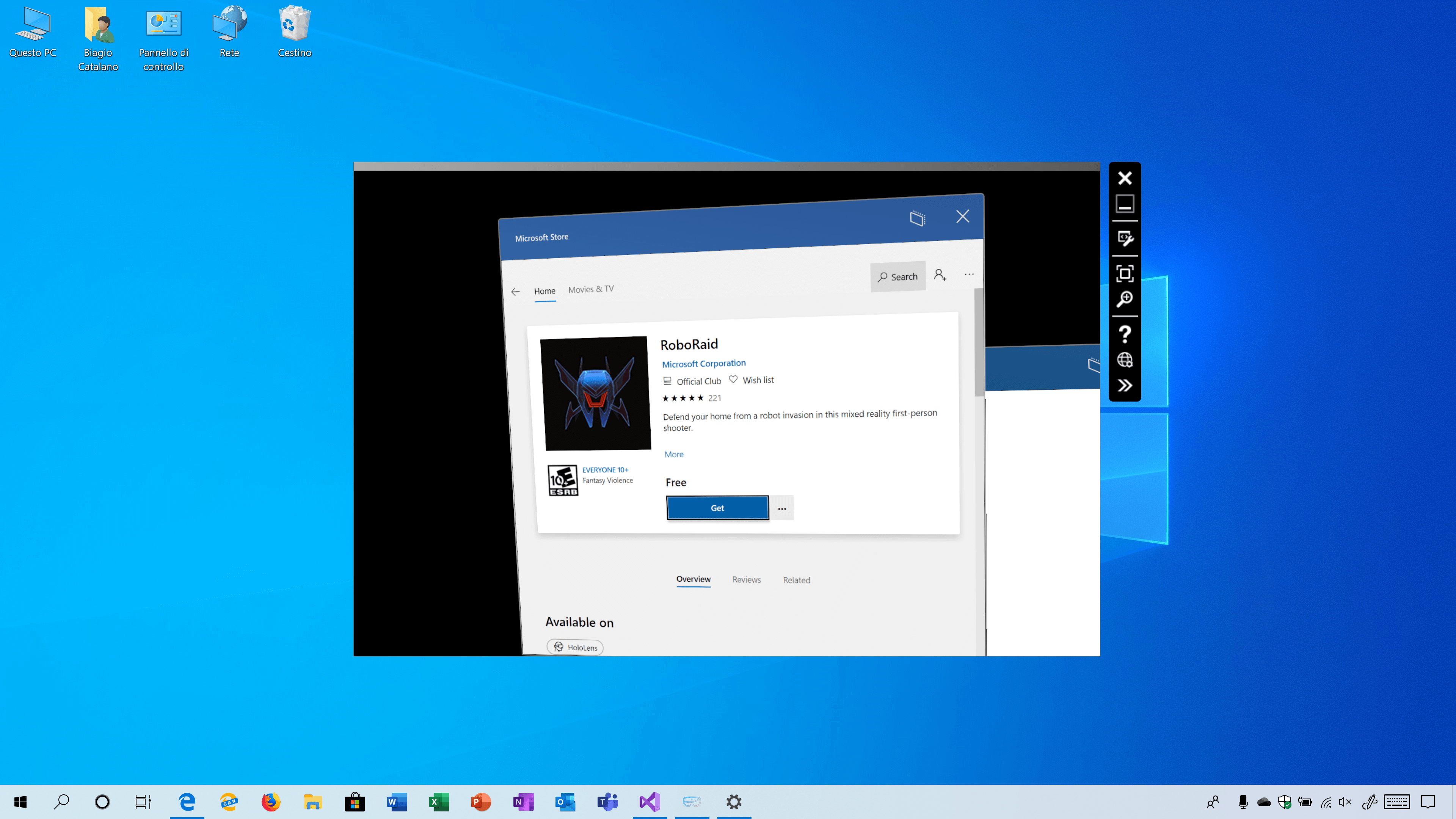The width and height of the screenshot is (1456, 819).
Task: Open the ellipsis menu beside Get
Action: coord(782,508)
